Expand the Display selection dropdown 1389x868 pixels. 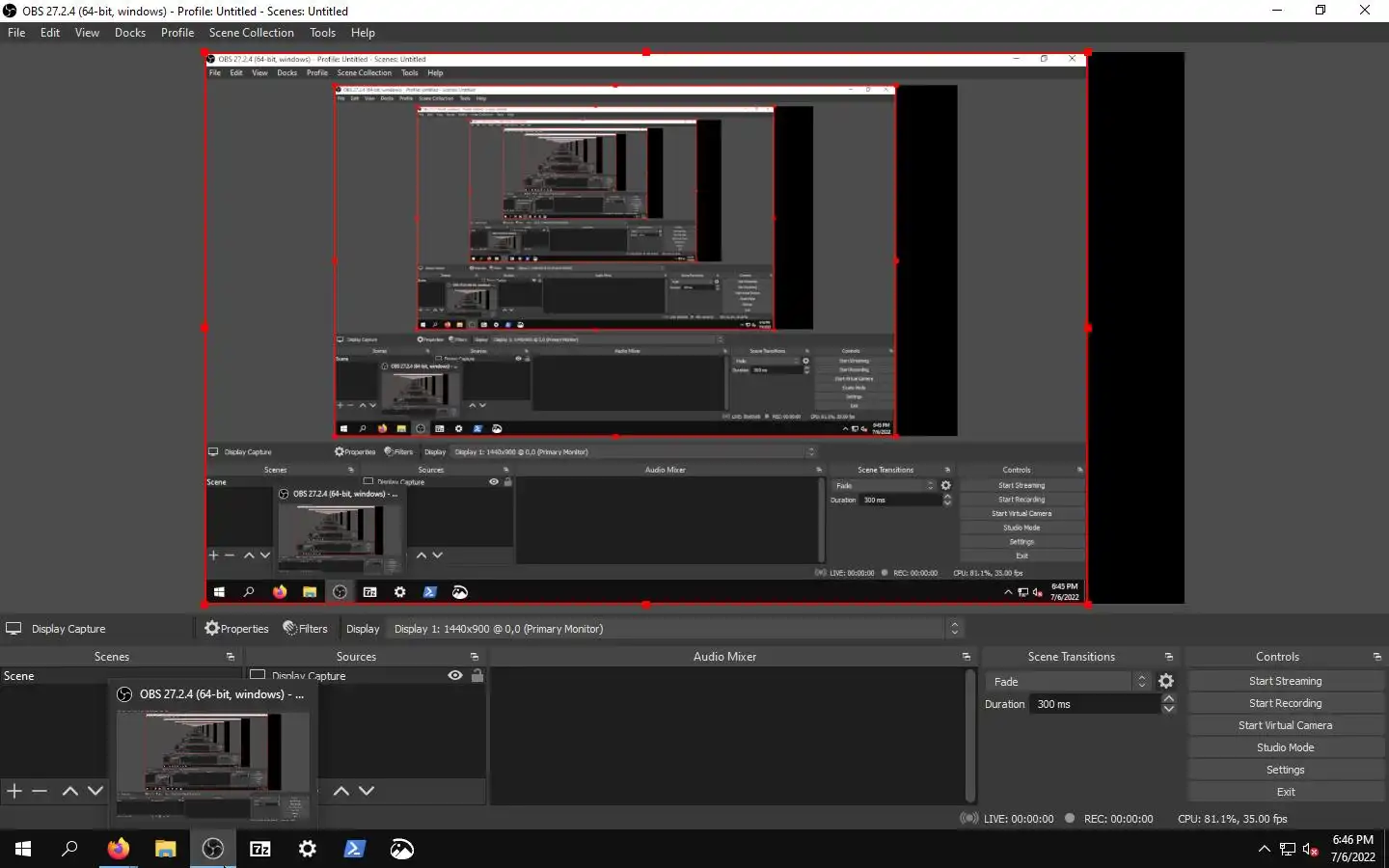tap(675, 629)
